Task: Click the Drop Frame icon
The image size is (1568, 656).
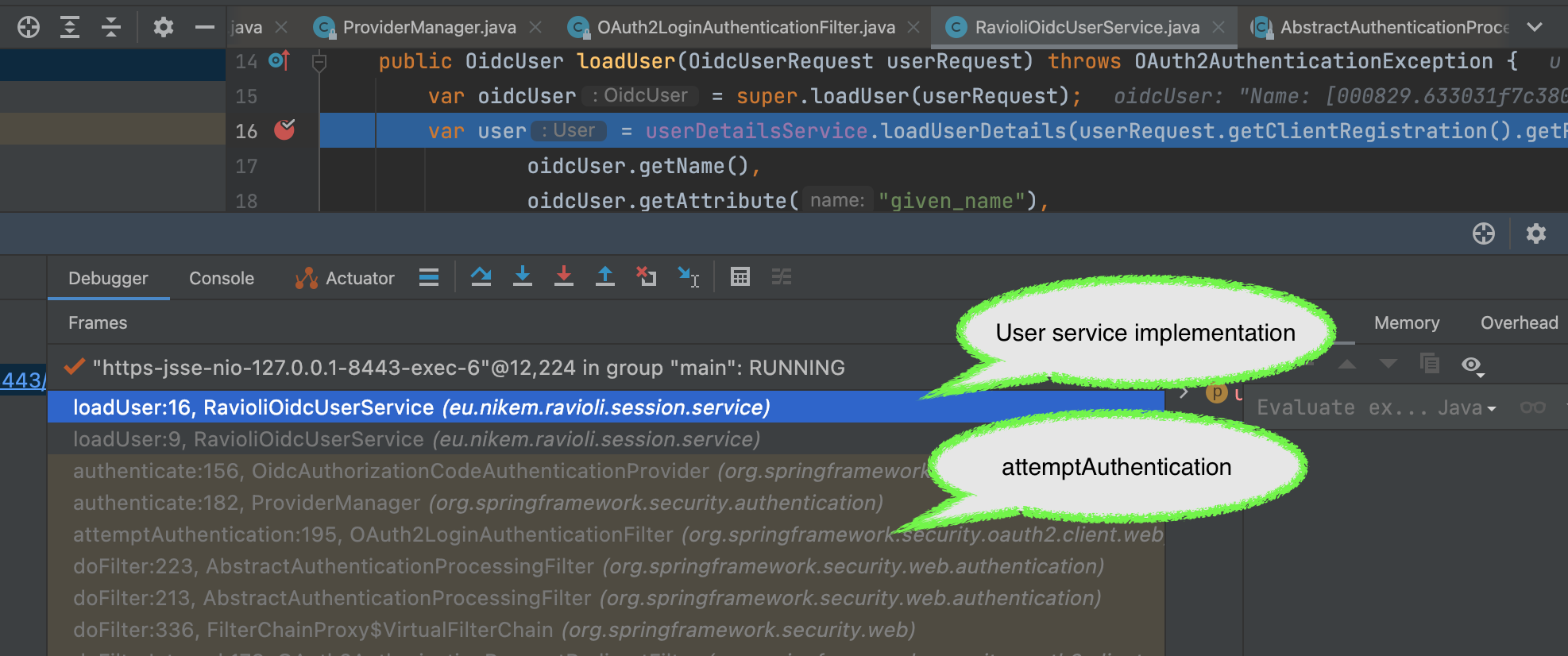Action: point(647,276)
